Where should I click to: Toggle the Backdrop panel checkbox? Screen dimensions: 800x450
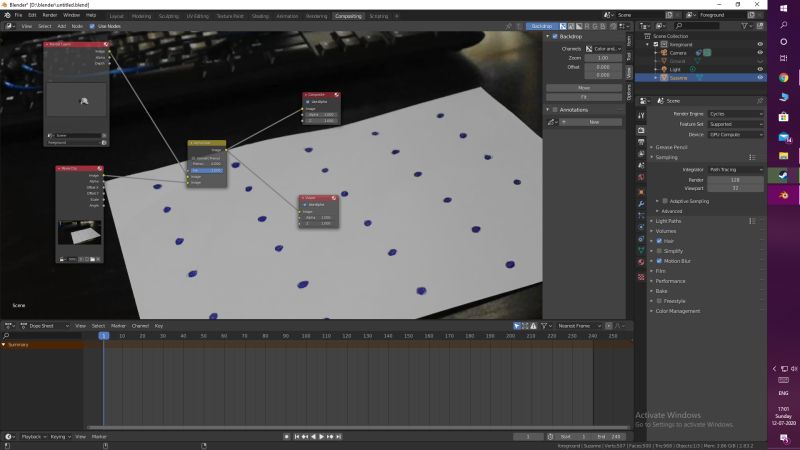(555, 37)
